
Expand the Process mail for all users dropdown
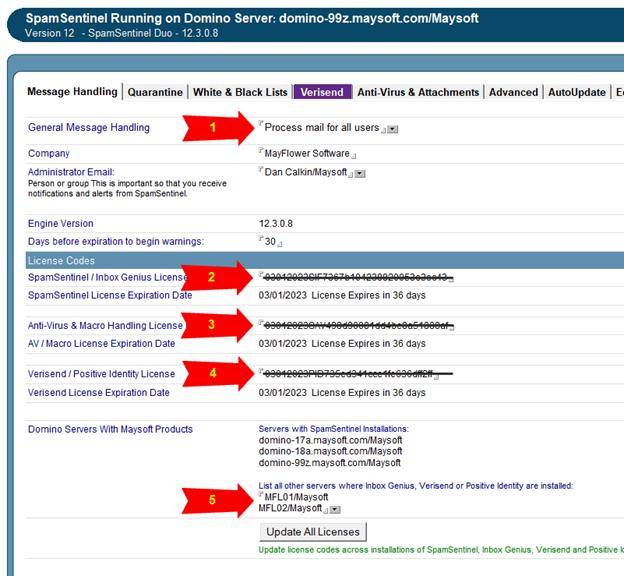point(393,129)
